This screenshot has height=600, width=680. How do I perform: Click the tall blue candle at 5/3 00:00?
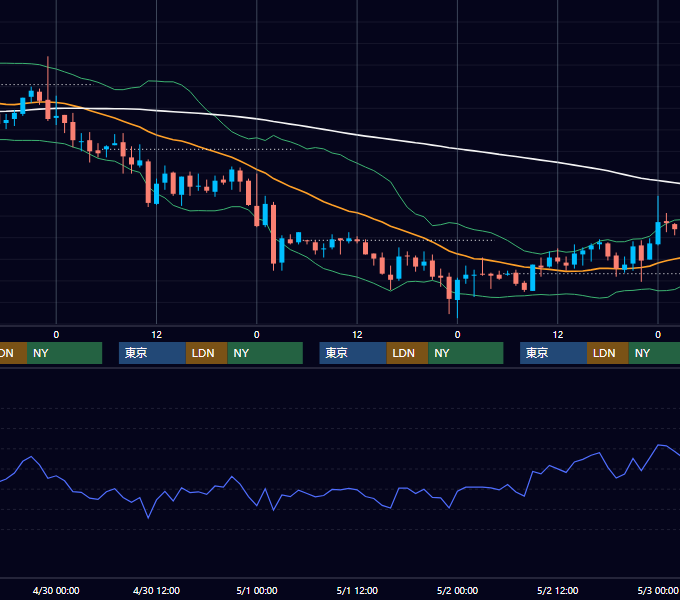(x=658, y=233)
